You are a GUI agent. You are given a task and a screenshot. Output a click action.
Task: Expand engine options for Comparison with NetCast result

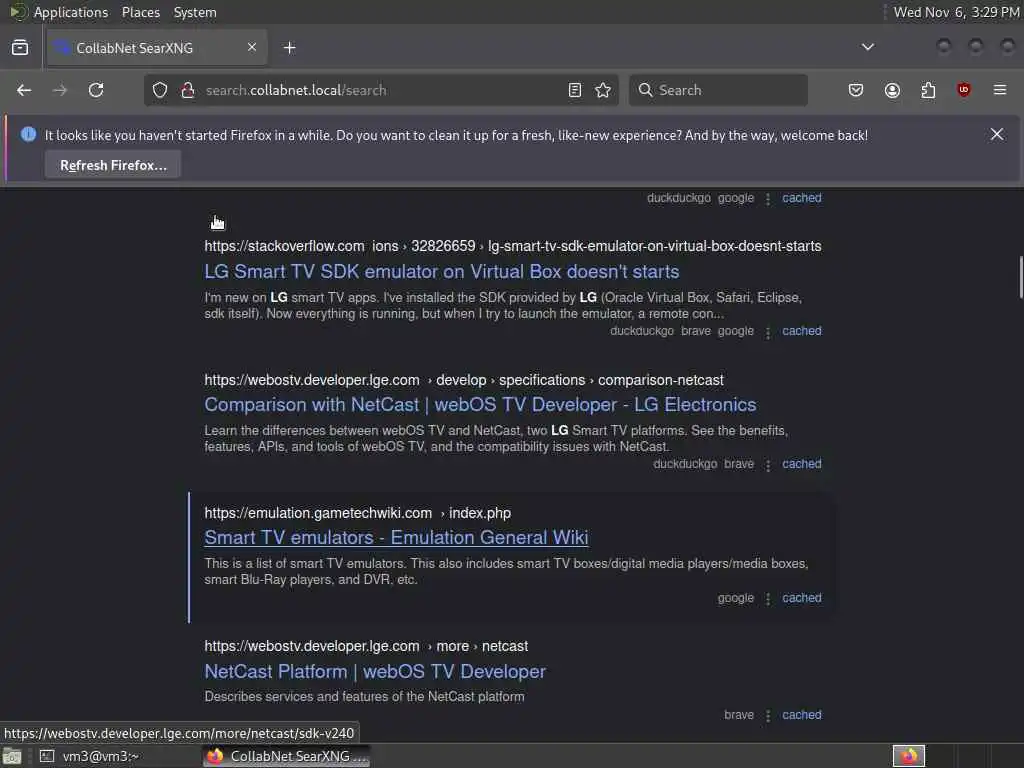[x=768, y=465]
